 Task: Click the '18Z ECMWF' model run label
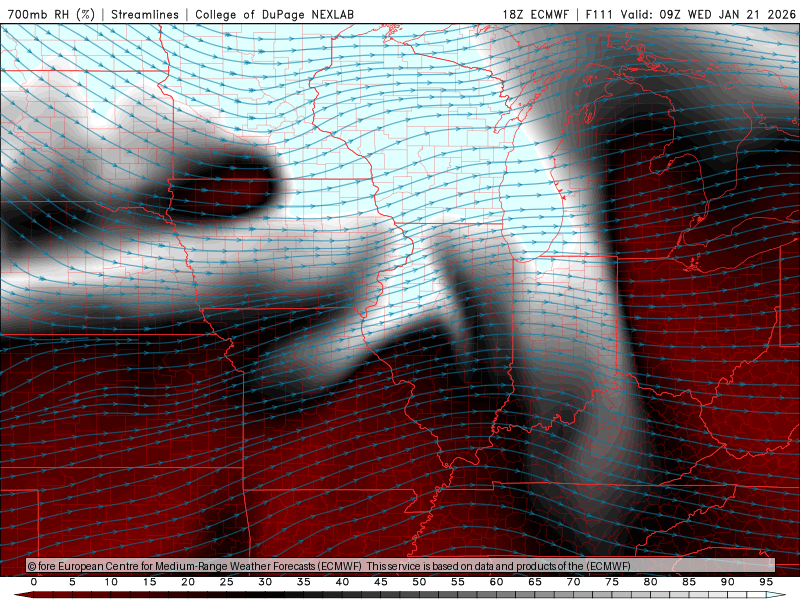coord(535,14)
